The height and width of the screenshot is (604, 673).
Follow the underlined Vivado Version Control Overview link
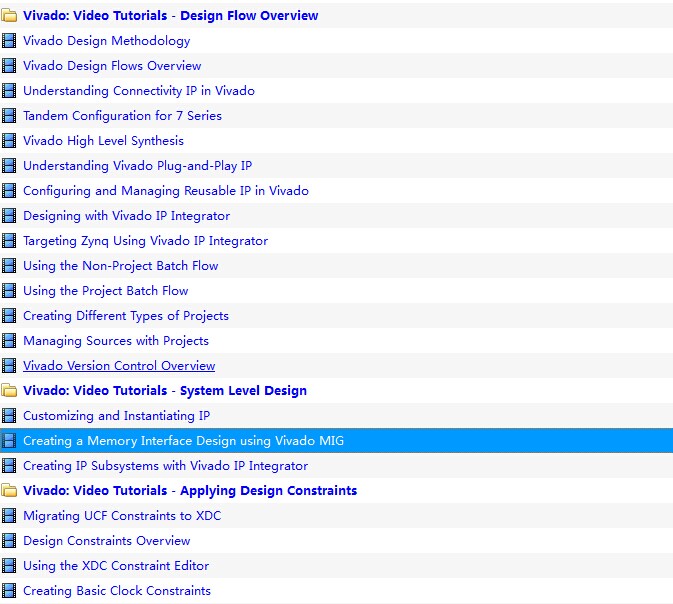tap(119, 366)
